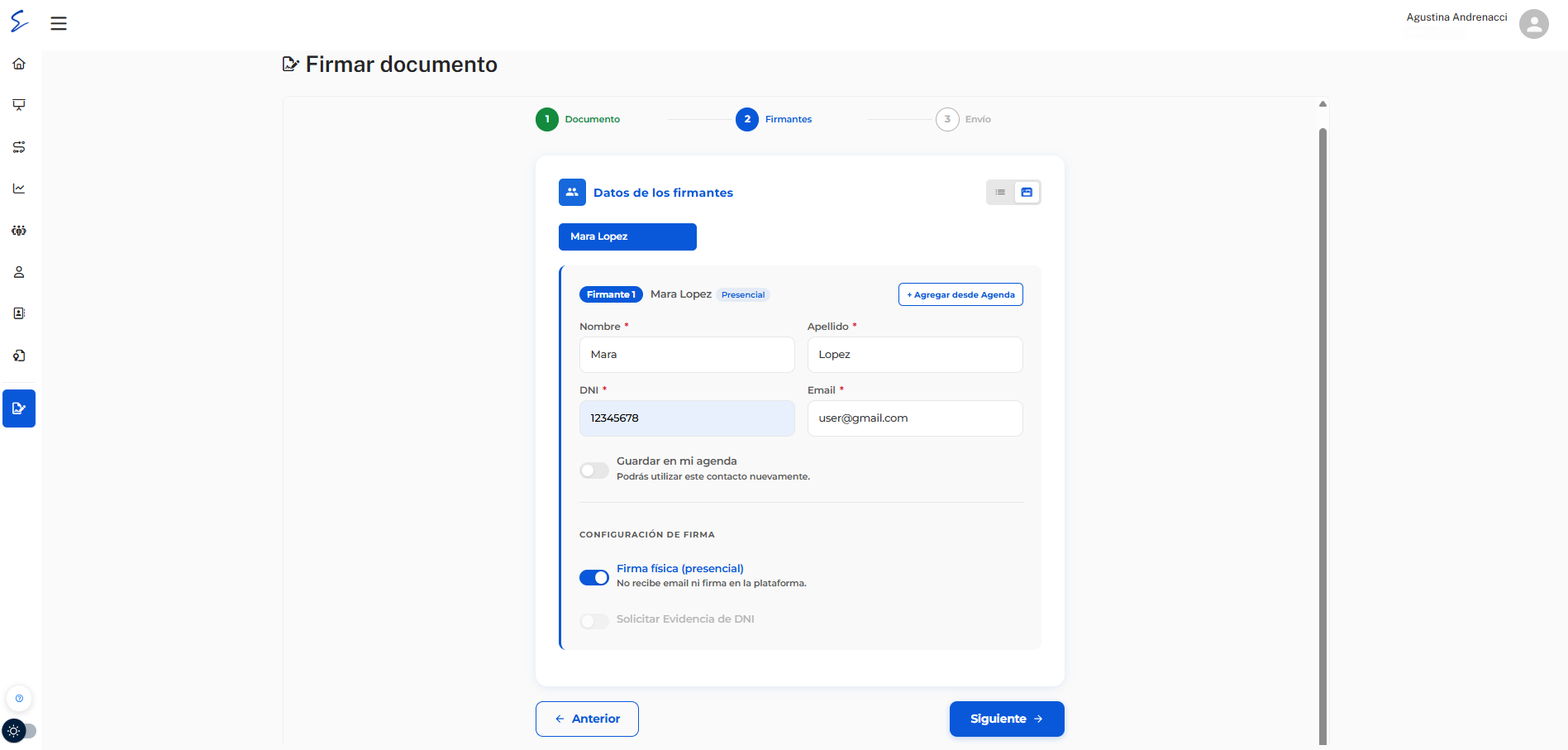Click the Firmar documento page title
This screenshot has height=750, width=1568.
tap(402, 64)
